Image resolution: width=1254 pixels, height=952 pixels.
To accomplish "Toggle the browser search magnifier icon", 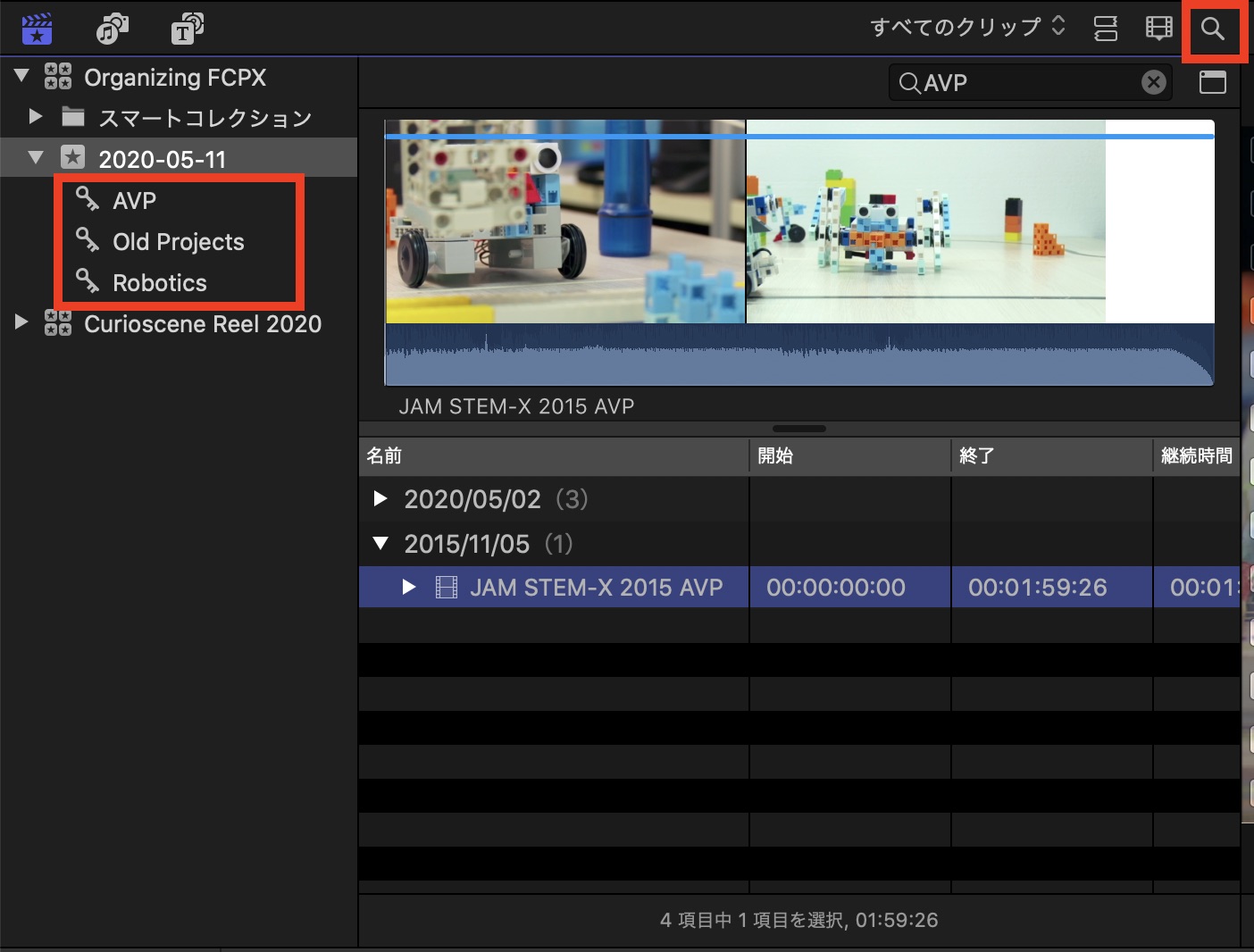I will pyautogui.click(x=1212, y=29).
